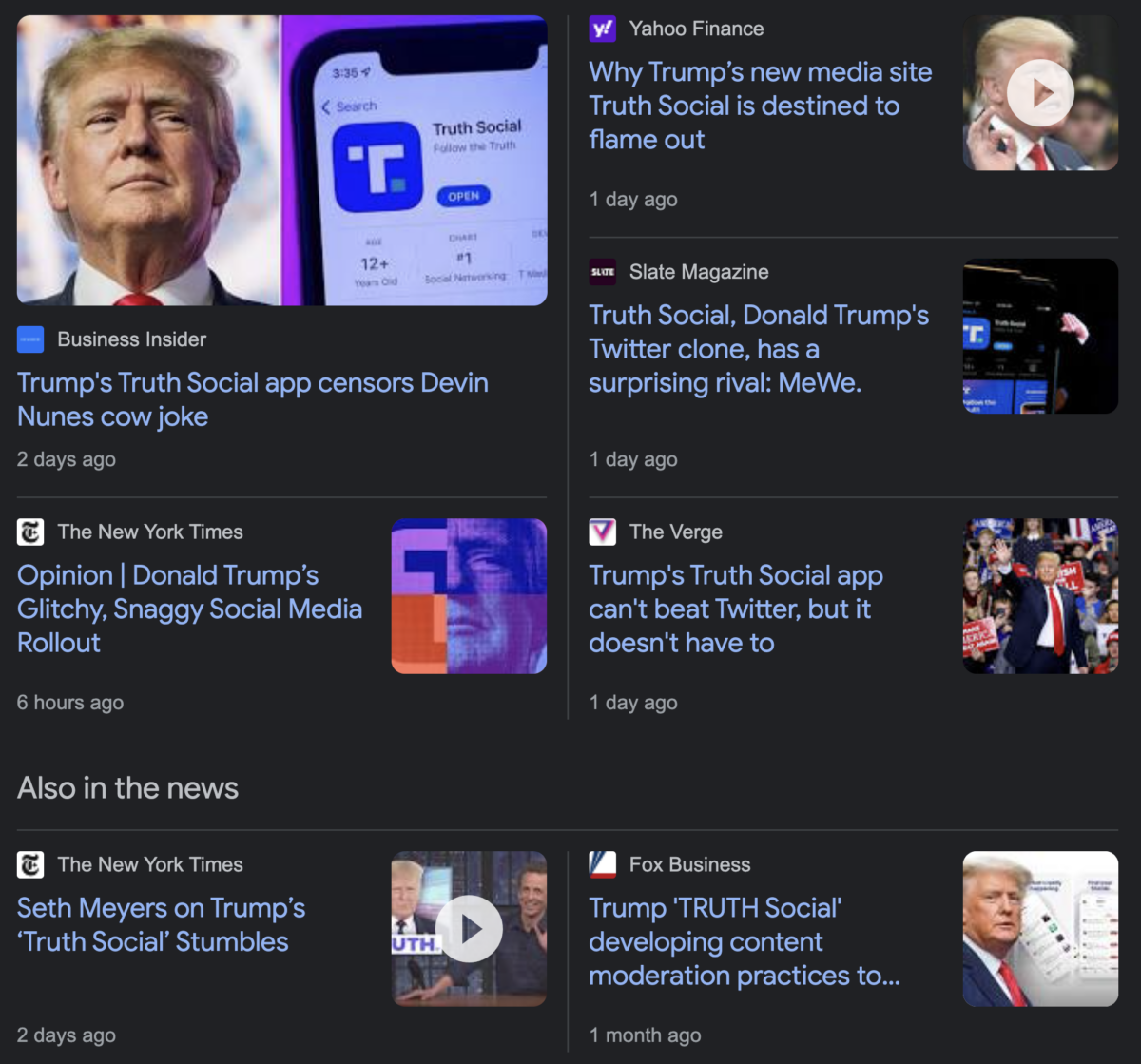
Task: Play the Seth Meyers video thumbnail
Action: pyautogui.click(x=470, y=929)
